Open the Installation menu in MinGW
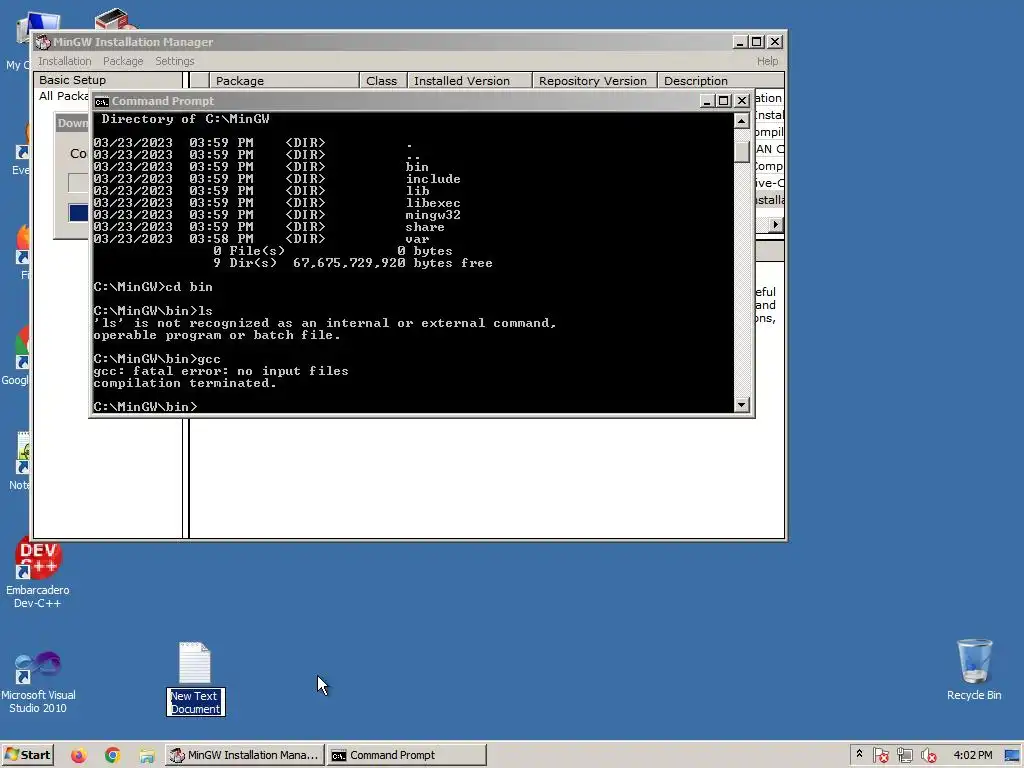Screen dimensions: 1024x768 click(65, 61)
